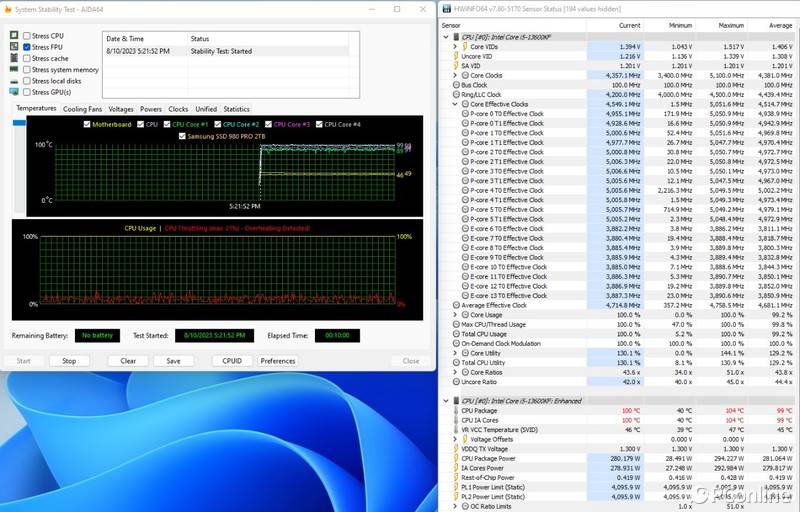Uncheck the Stress FPU checkbox
The image size is (800, 512).
(27, 47)
